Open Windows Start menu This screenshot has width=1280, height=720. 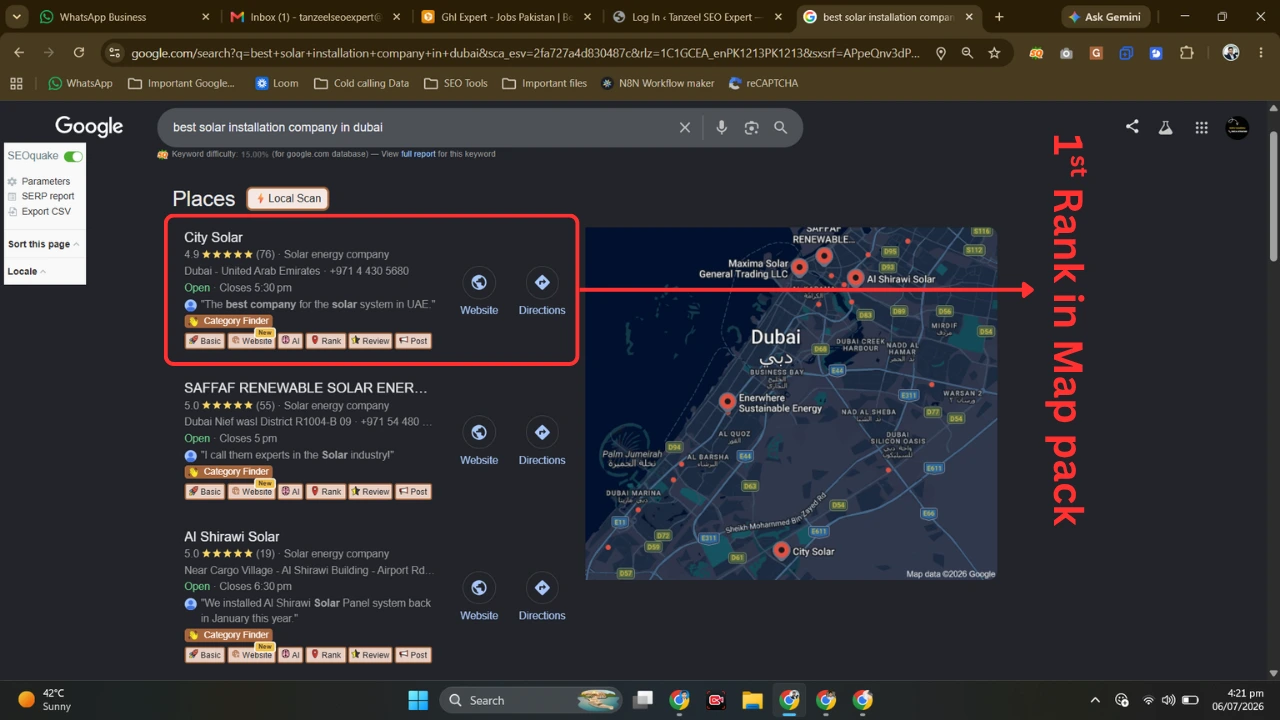coord(418,700)
